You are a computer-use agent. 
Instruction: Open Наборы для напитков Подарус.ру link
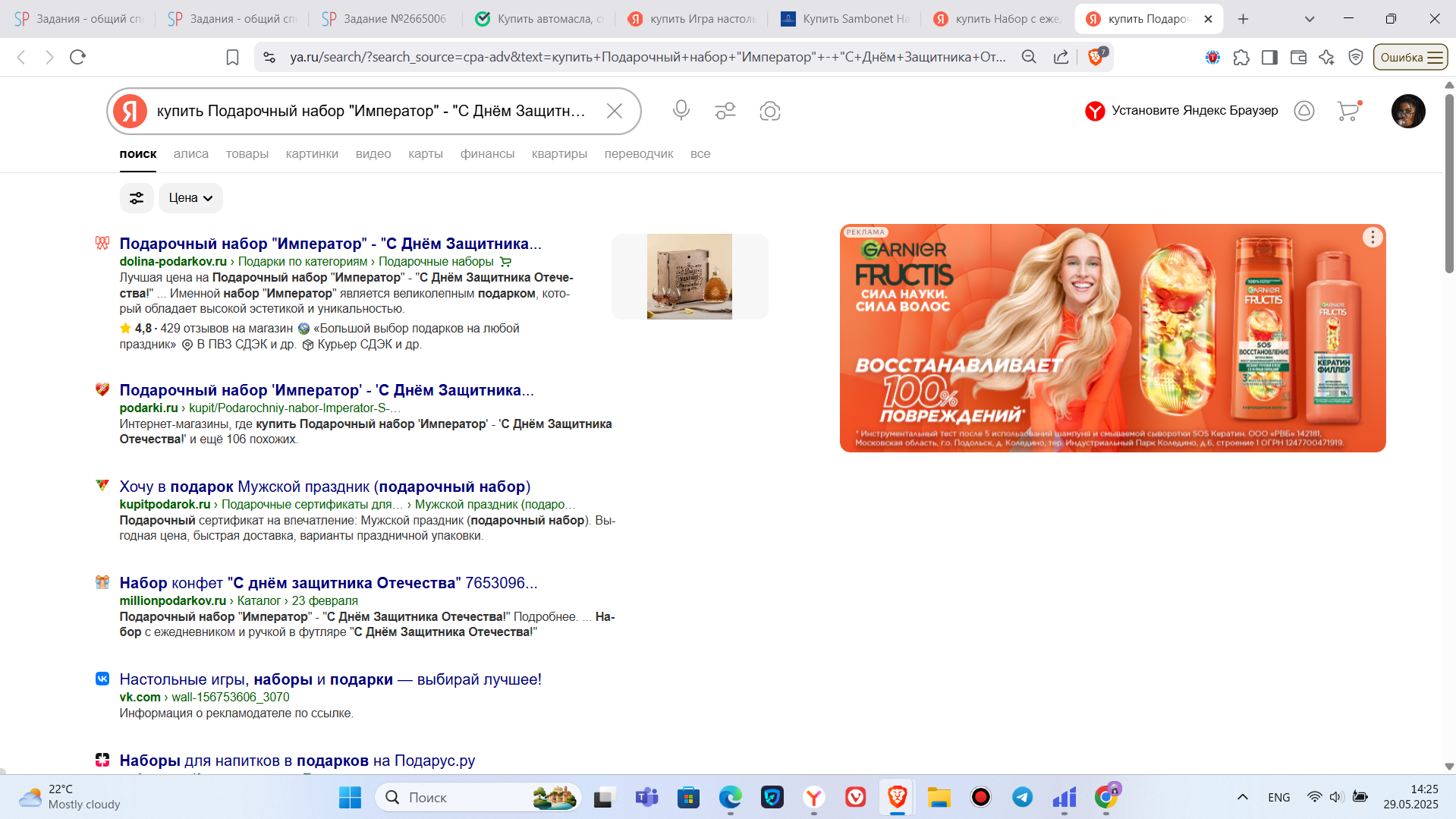click(x=297, y=761)
